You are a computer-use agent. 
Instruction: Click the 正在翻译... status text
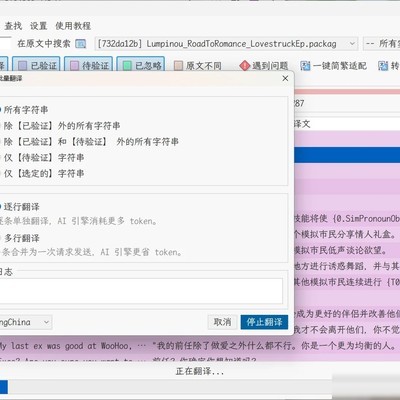[200, 371]
